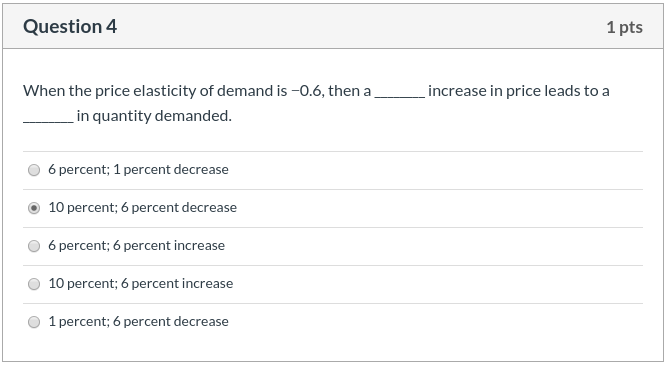668x365 pixels.
Task: Click the '1 pts' point value
Action: (625, 27)
